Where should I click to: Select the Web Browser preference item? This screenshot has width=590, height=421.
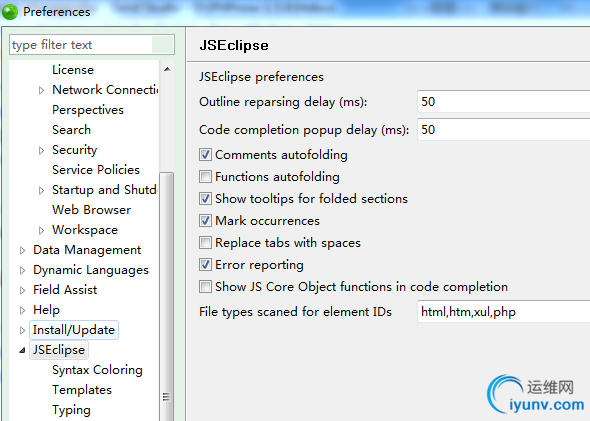tap(91, 210)
